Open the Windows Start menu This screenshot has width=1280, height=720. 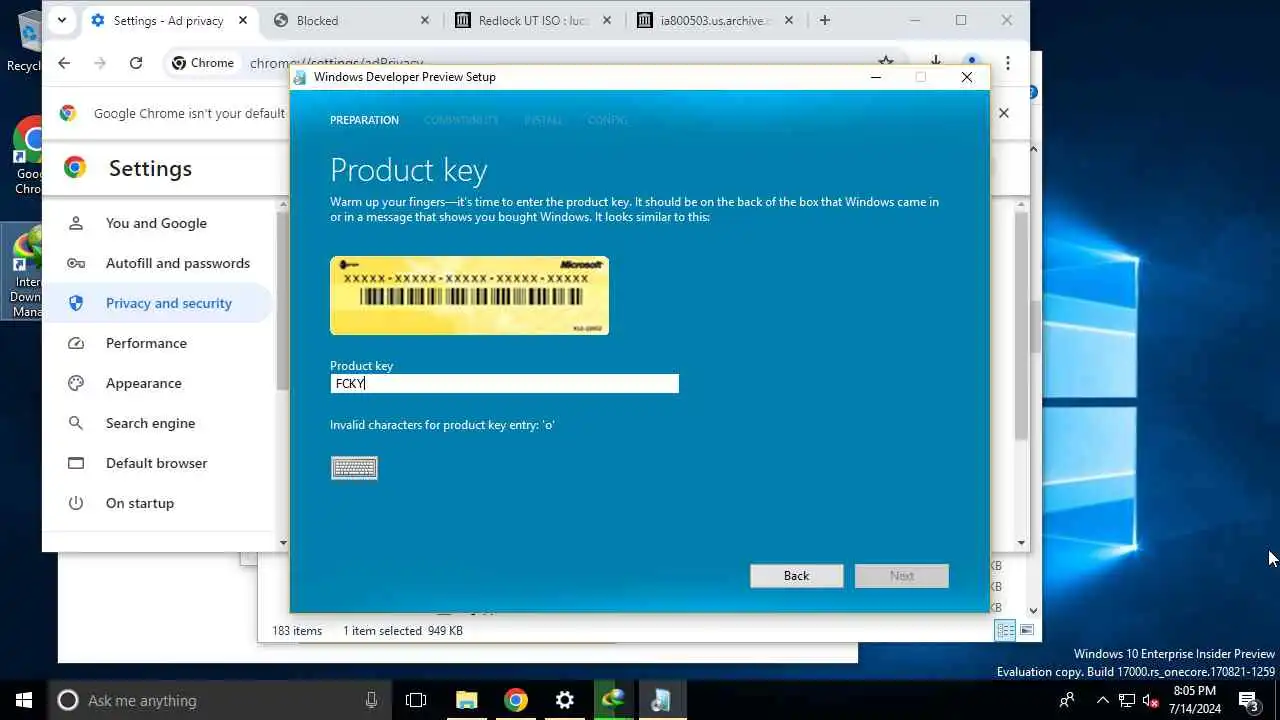24,700
